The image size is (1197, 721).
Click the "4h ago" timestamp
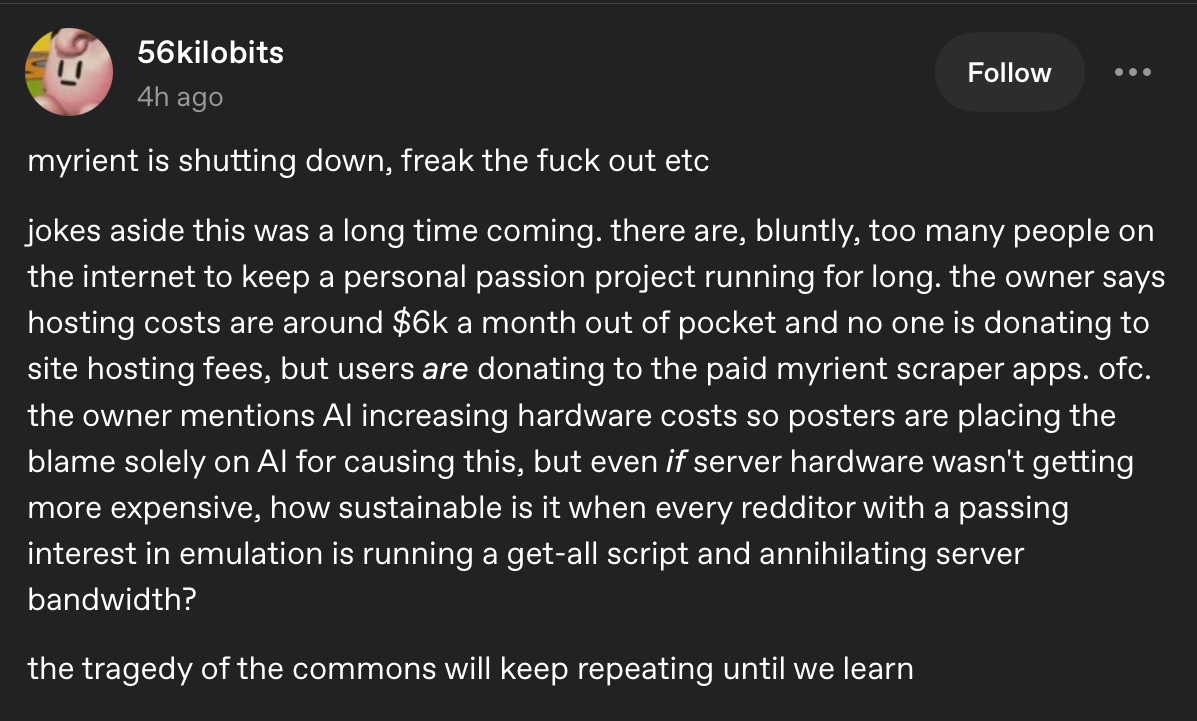(180, 97)
